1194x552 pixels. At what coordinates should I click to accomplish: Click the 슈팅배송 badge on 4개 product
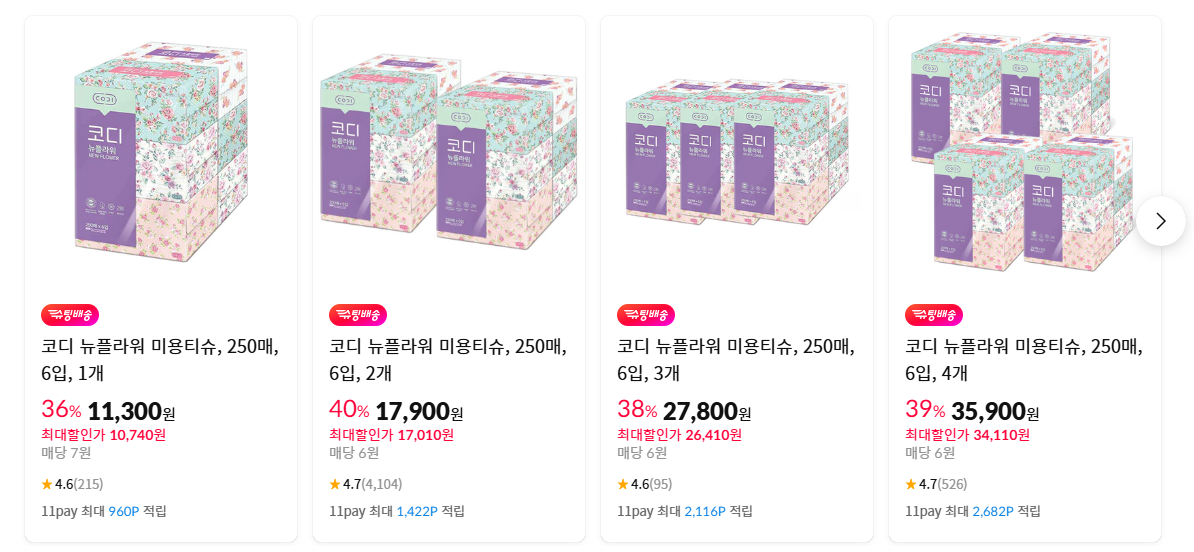point(934,315)
